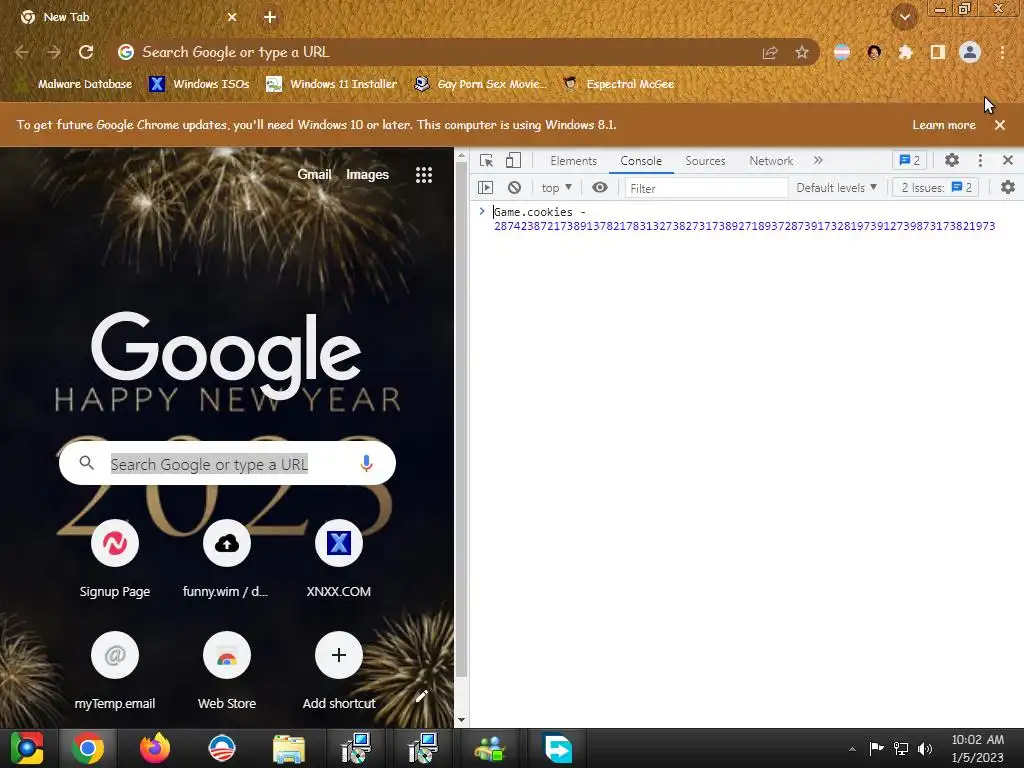Open the Windows 11 Installer bookmark

coord(332,84)
